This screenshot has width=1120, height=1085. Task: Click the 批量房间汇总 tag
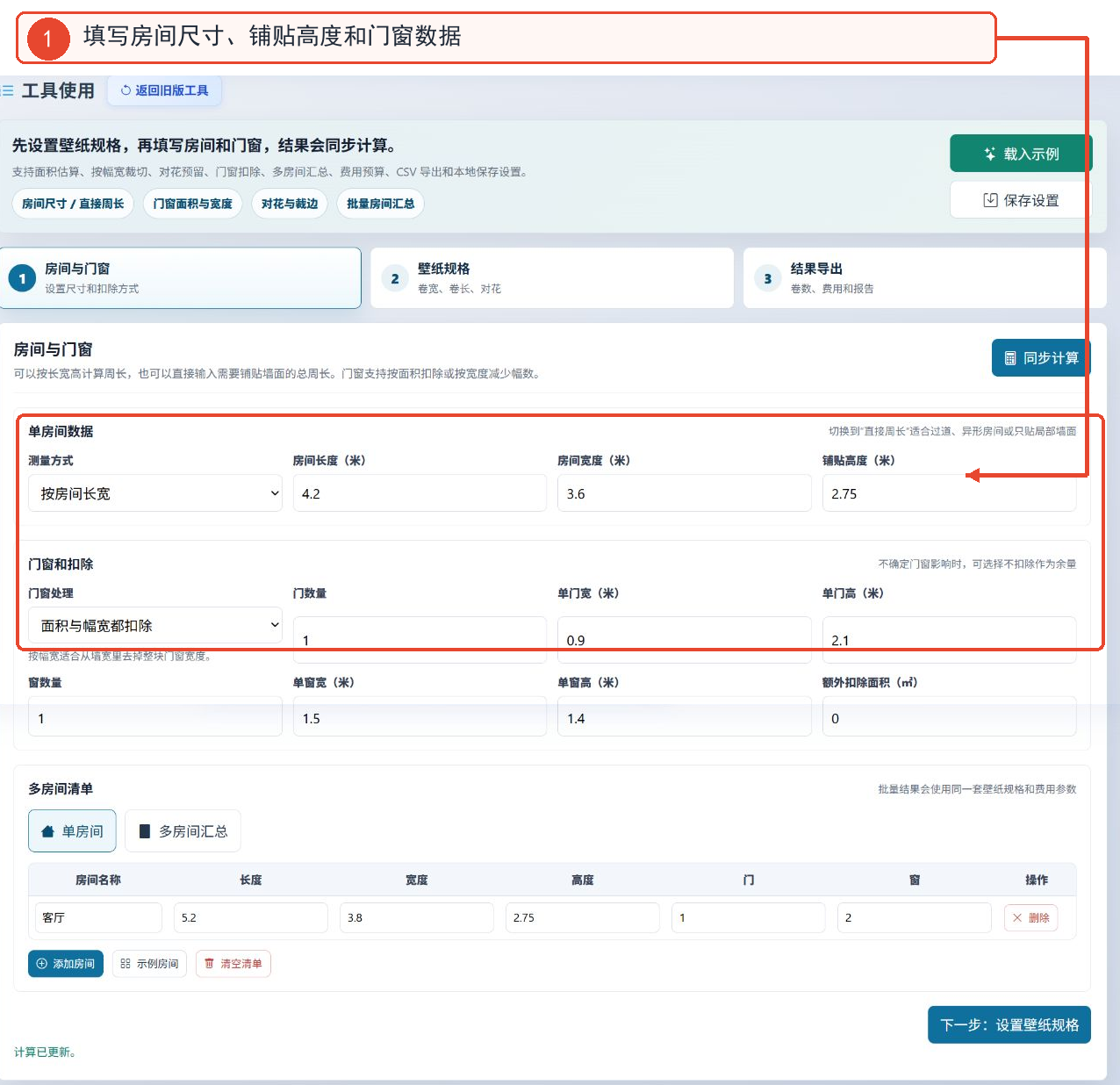tap(380, 204)
